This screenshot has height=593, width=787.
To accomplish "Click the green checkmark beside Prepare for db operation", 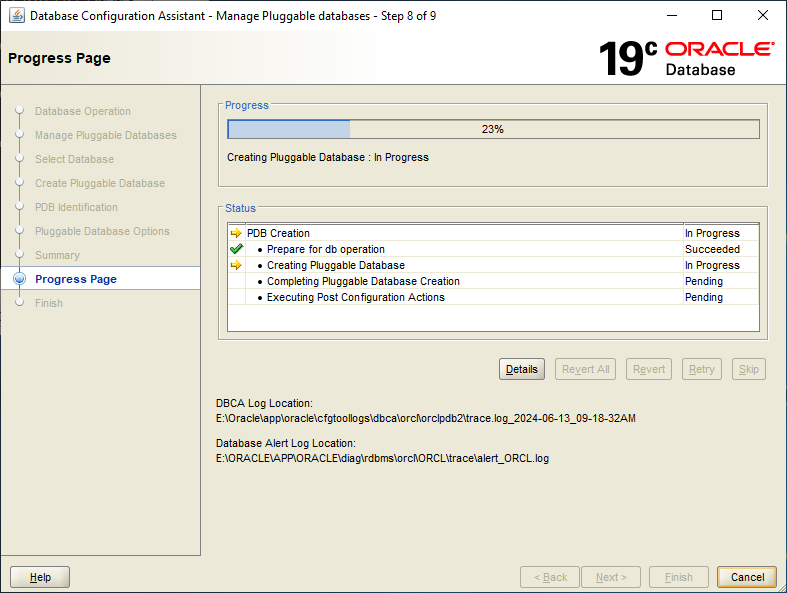I will click(x=236, y=249).
